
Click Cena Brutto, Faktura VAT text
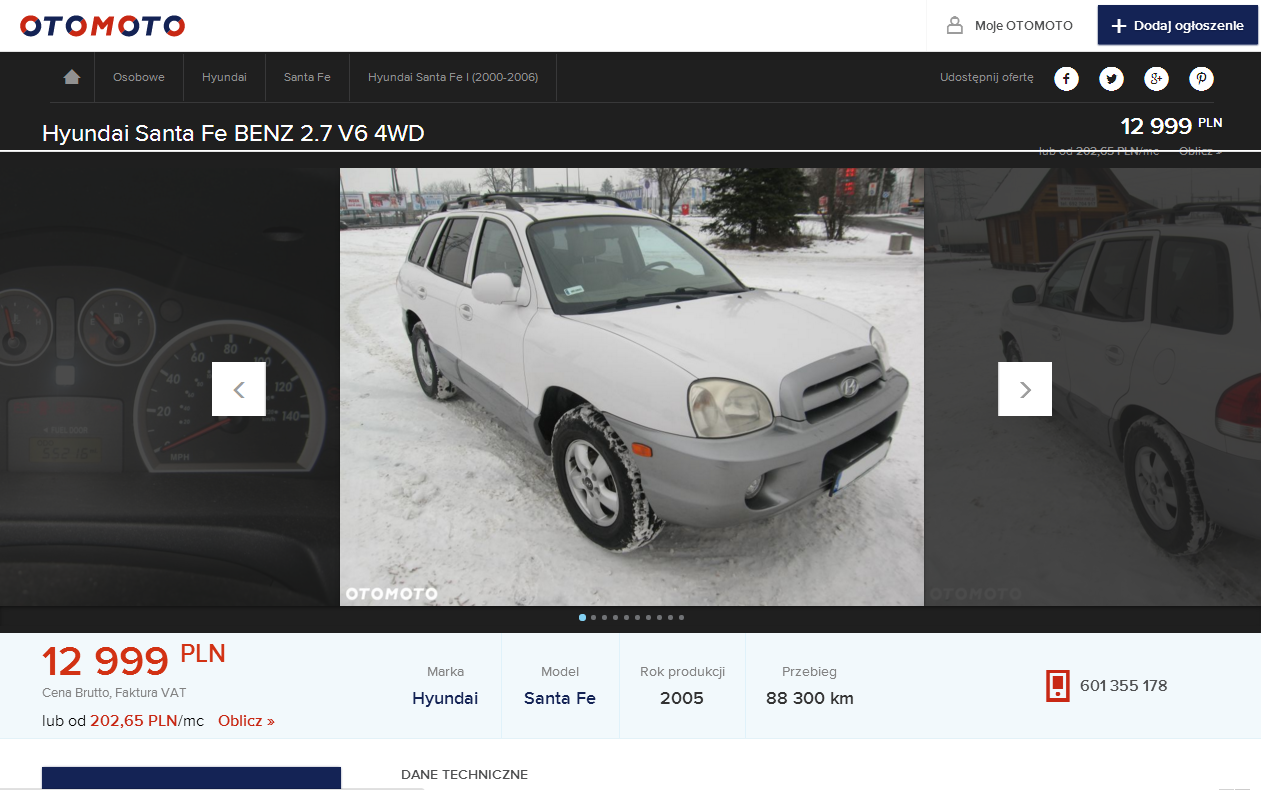coord(114,692)
